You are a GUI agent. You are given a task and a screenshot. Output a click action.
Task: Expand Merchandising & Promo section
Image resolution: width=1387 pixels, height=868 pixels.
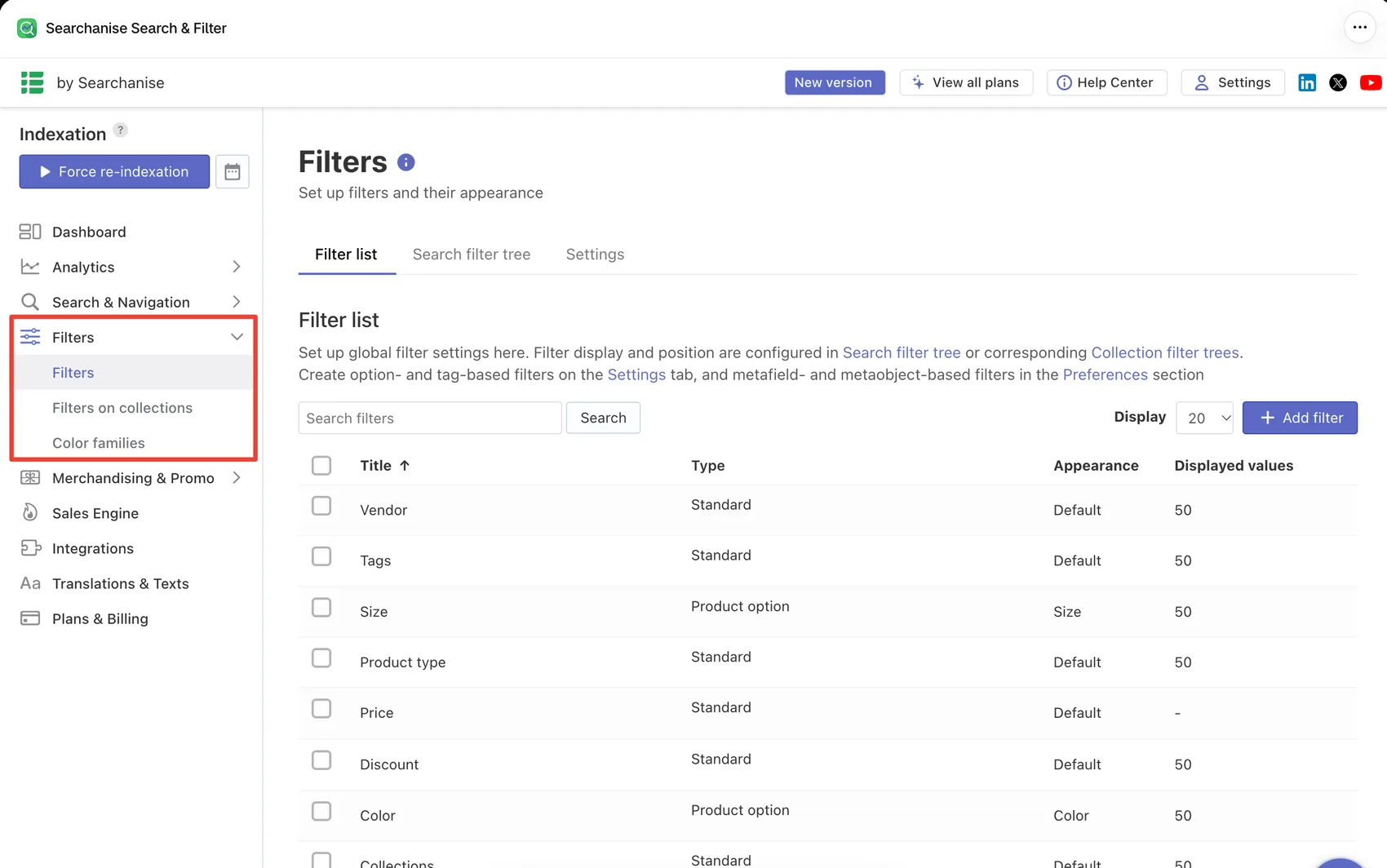click(x=237, y=478)
